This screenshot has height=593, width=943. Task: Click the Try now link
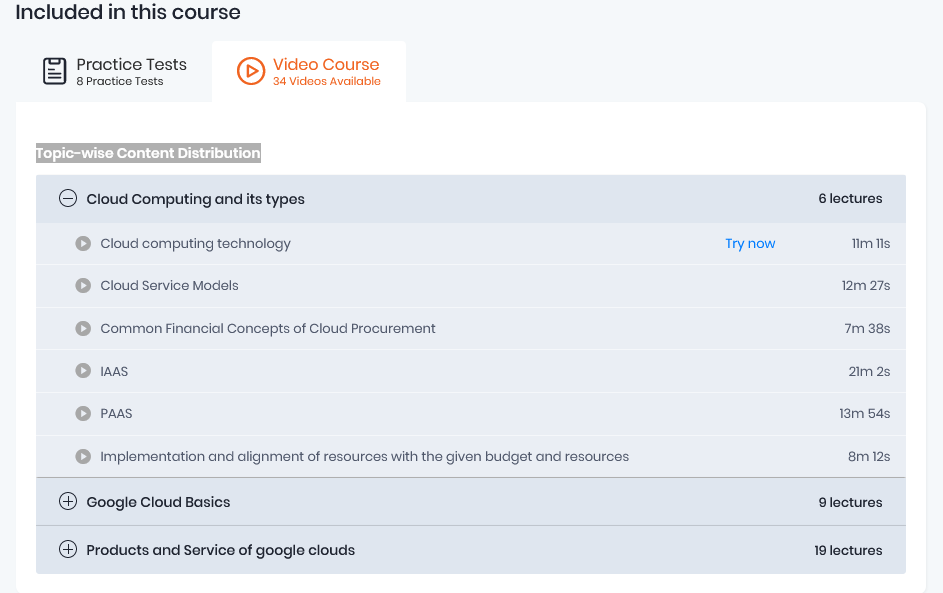pyautogui.click(x=750, y=243)
